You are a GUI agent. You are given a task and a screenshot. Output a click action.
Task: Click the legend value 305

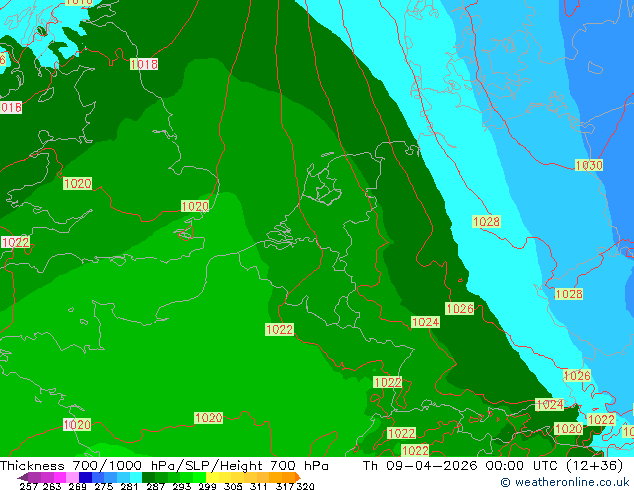pyautogui.click(x=233, y=486)
